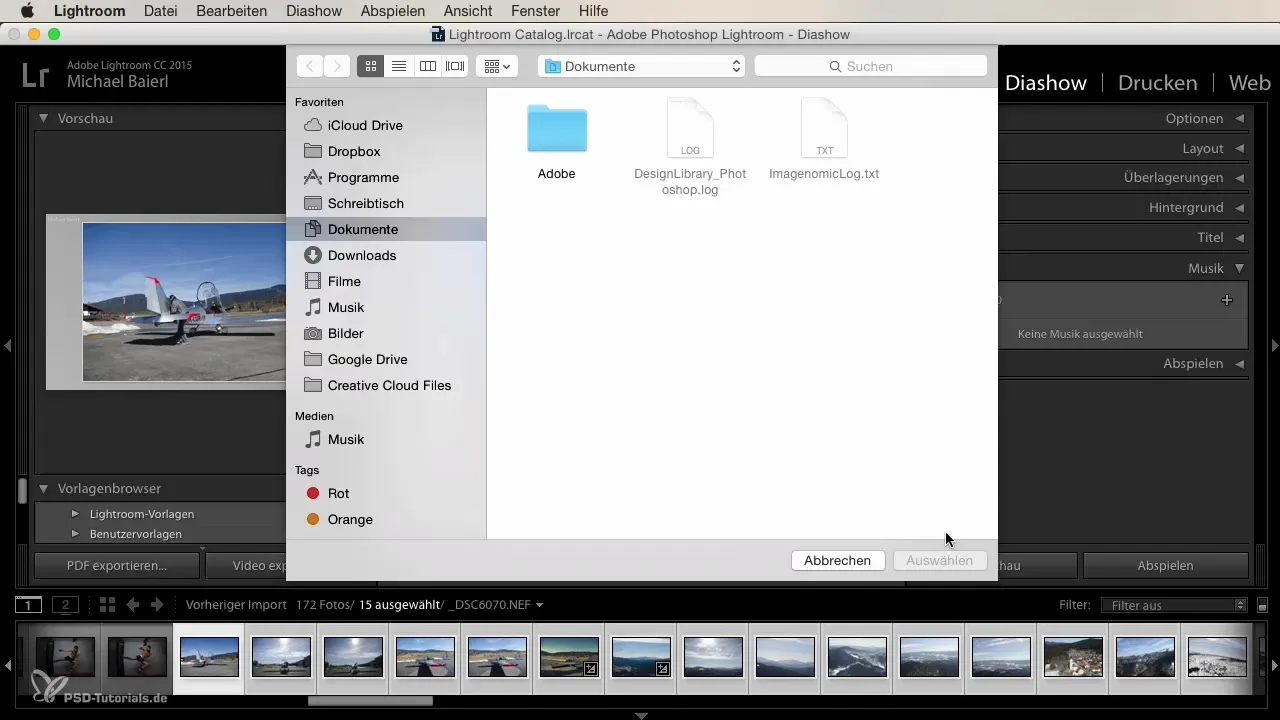Select the airplane filmstrip thumbnail highlighted
Screen dimensions: 1280x720
[x=209, y=657]
